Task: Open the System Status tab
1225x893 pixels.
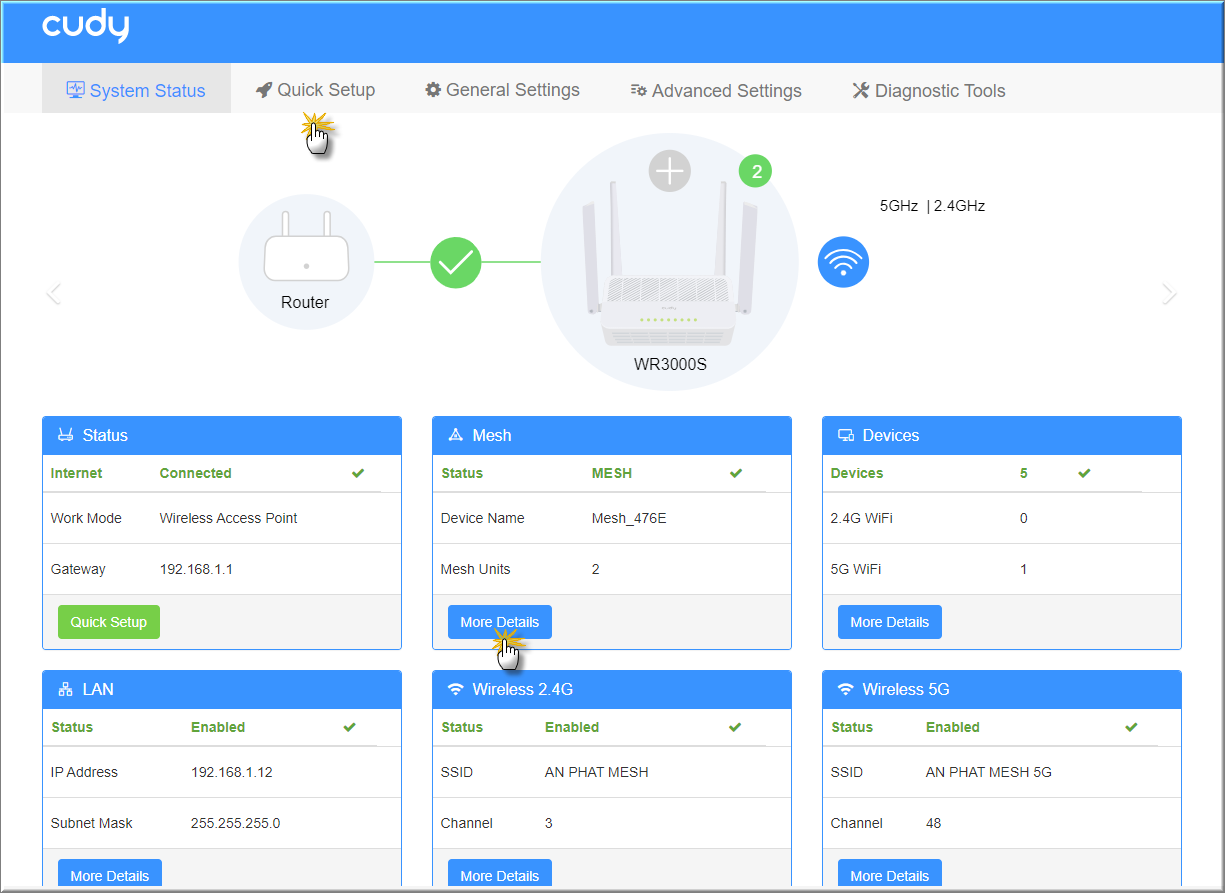Action: coord(136,90)
